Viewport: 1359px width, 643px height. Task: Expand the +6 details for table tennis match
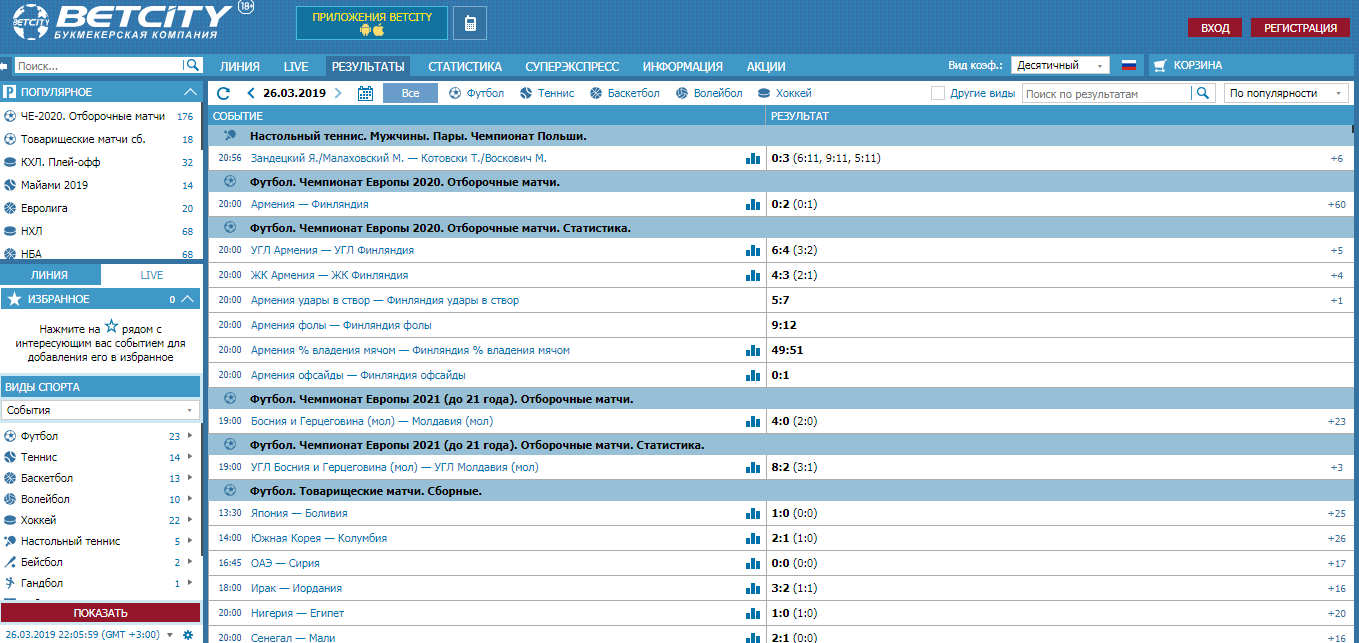point(1337,158)
